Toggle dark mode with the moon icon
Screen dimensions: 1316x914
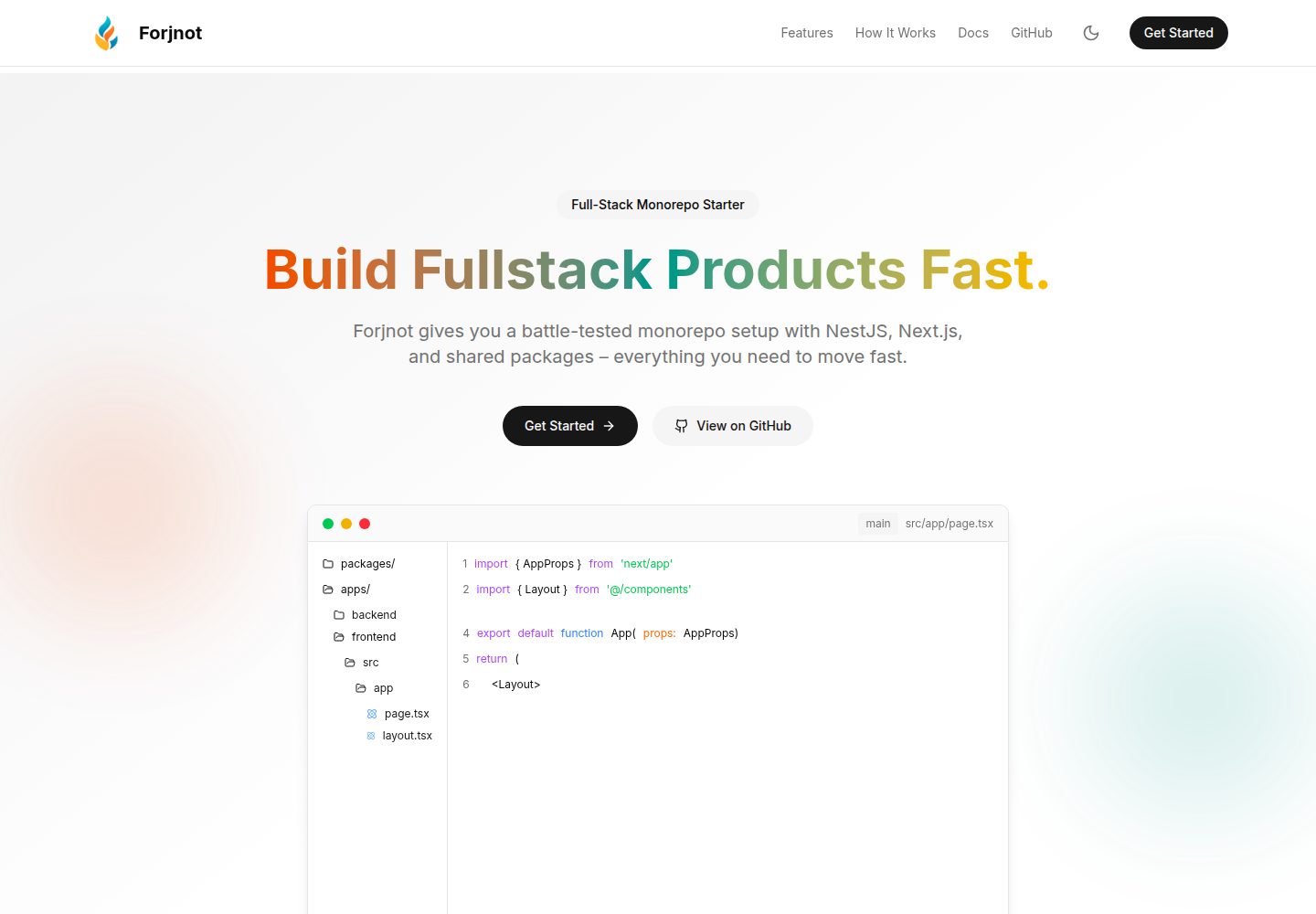[x=1091, y=33]
